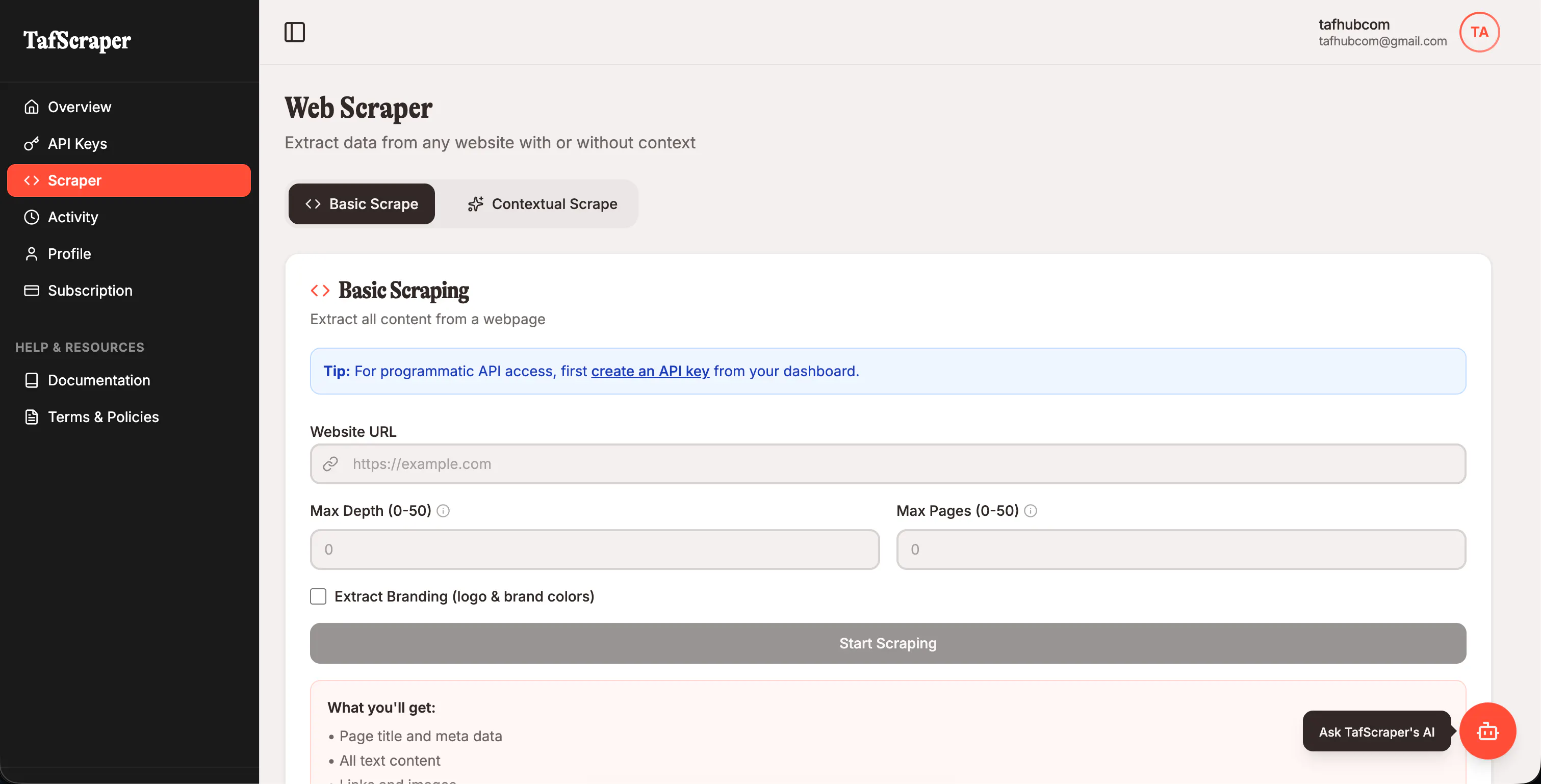Click the 'Ask TafScraper's AI' tooltip label

[x=1376, y=731]
